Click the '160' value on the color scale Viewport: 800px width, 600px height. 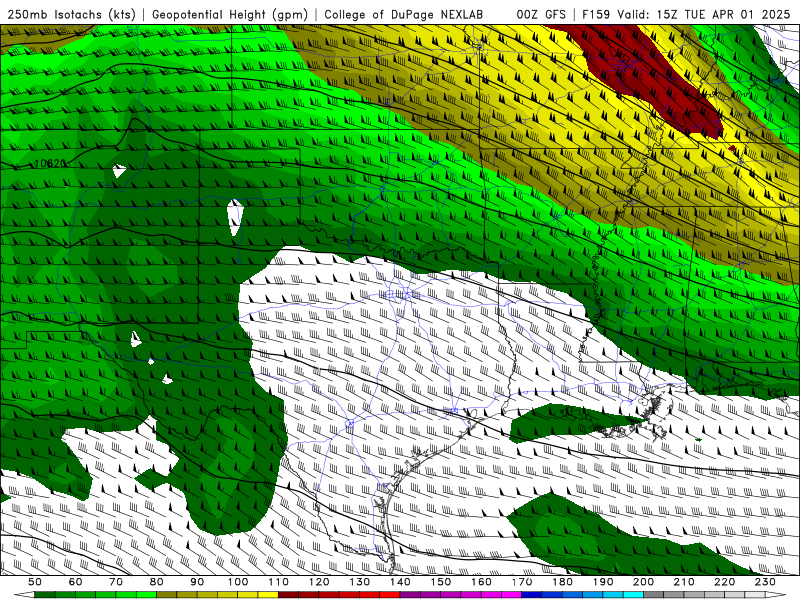(x=481, y=582)
